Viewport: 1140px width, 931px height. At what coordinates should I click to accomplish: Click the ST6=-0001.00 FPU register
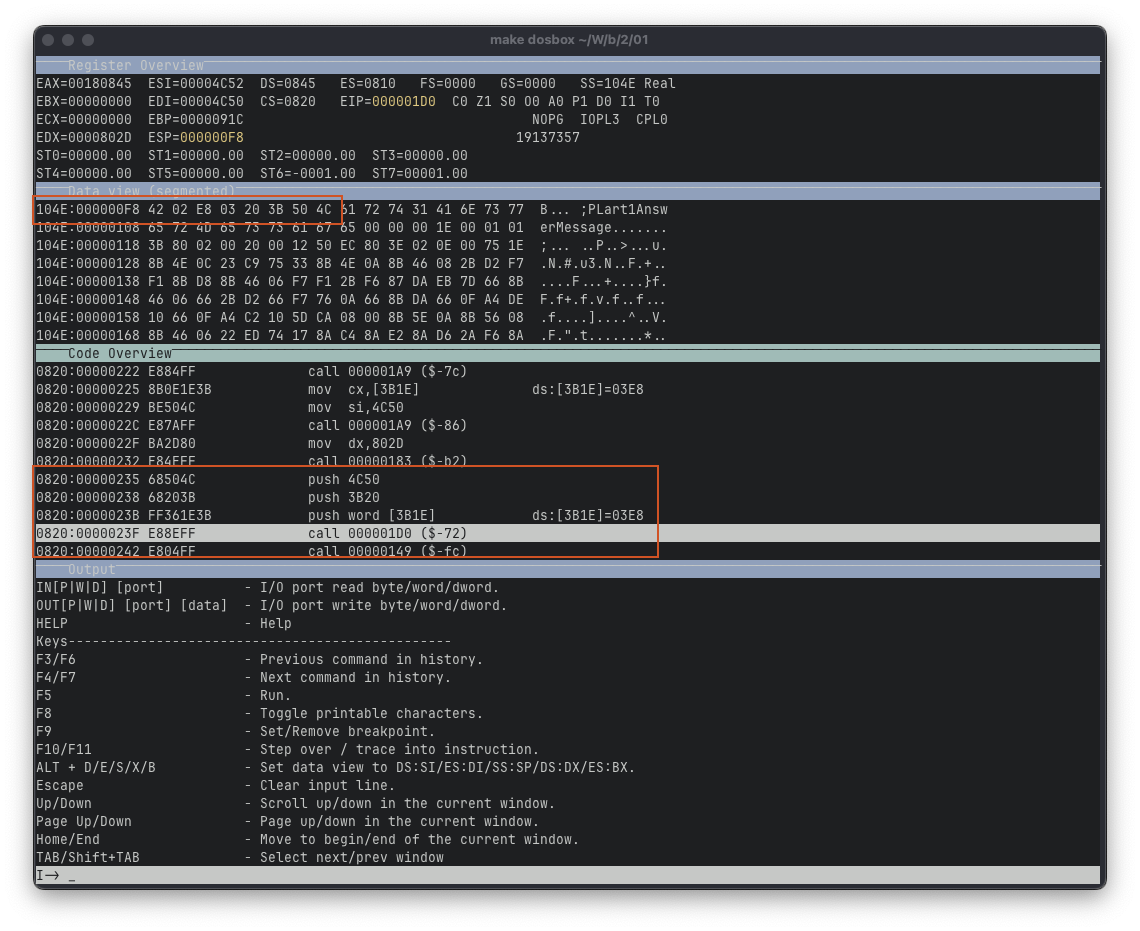click(x=308, y=174)
